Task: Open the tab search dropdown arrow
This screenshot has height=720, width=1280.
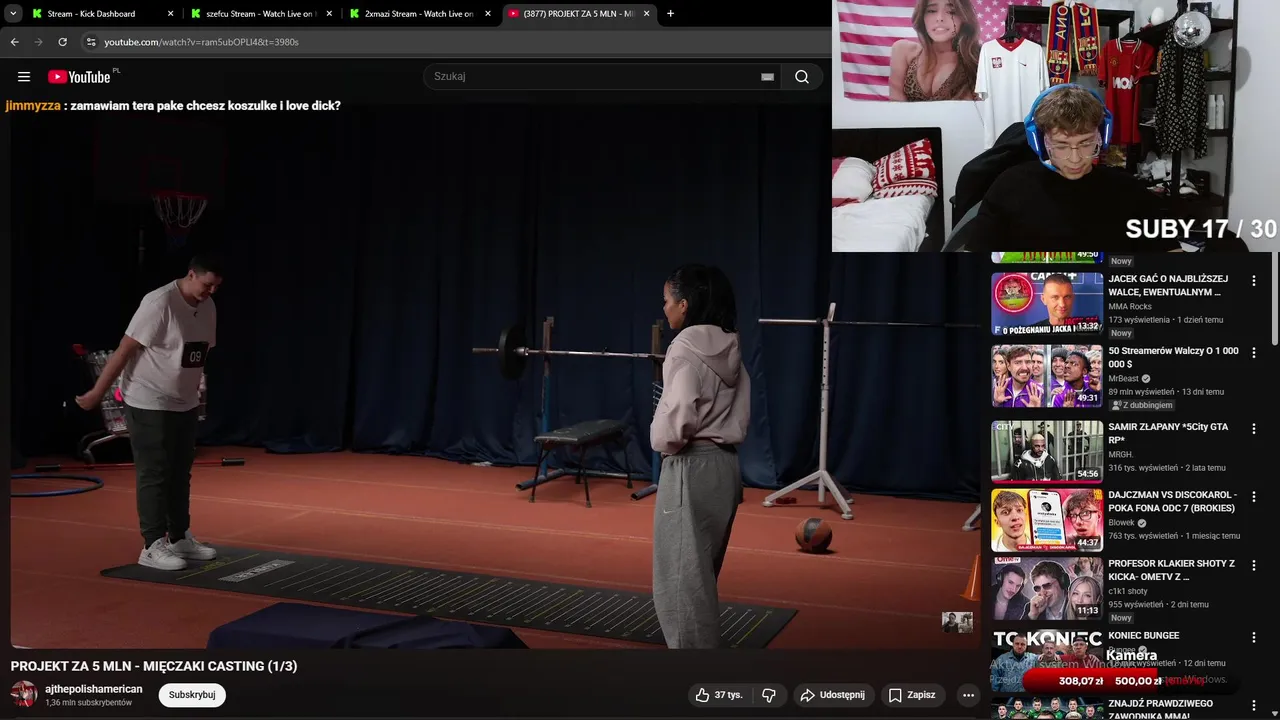Action: [14, 14]
